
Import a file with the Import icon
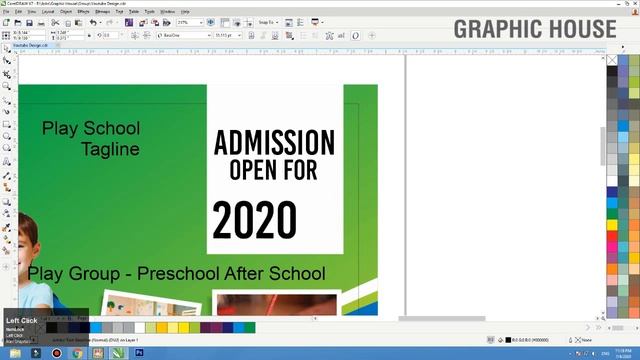(x=143, y=23)
